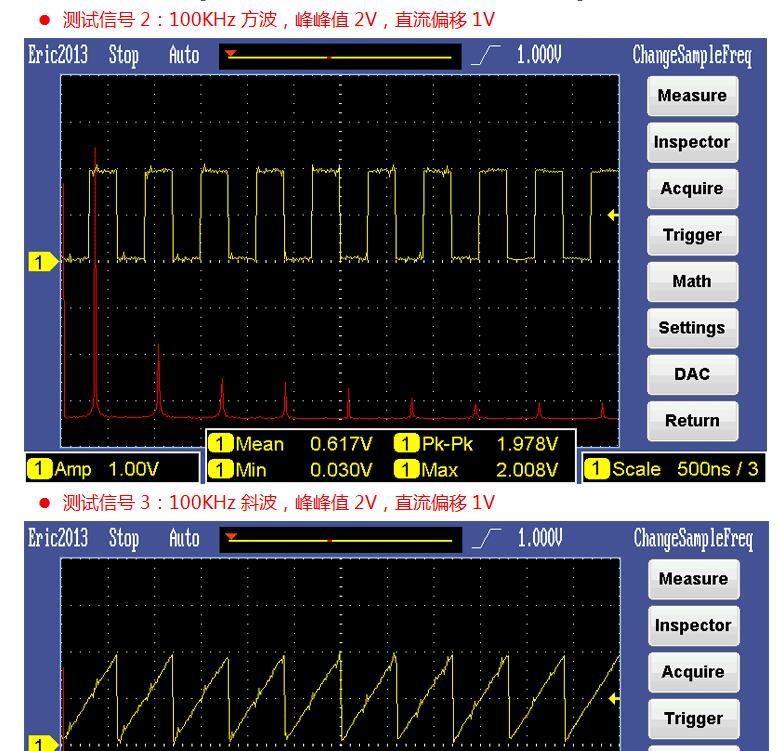The height and width of the screenshot is (751, 779).
Task: Click Stop status in second scope
Action: coord(123,539)
